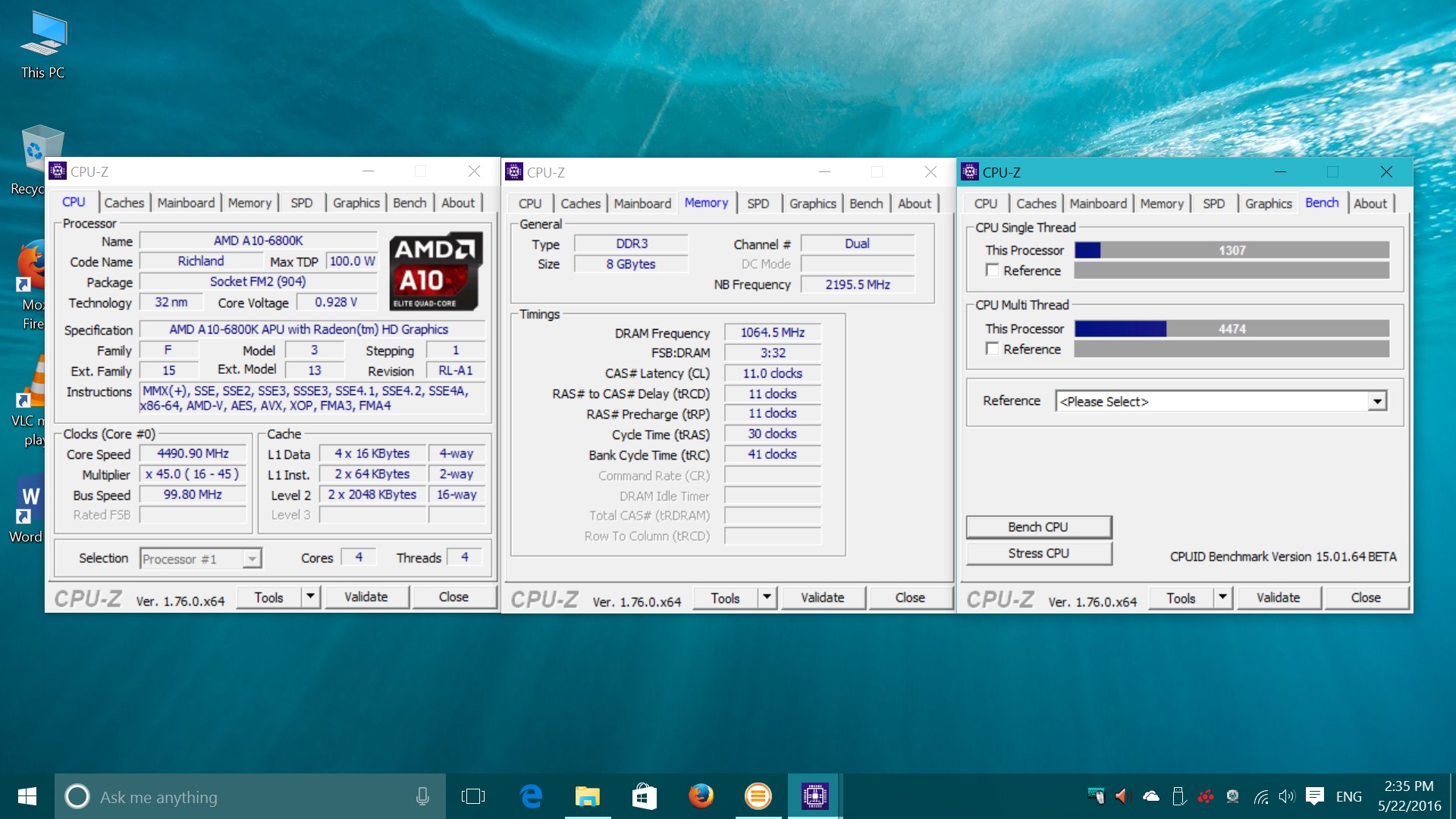
Task: Select the About tab in the Bench window
Action: 1370,203
